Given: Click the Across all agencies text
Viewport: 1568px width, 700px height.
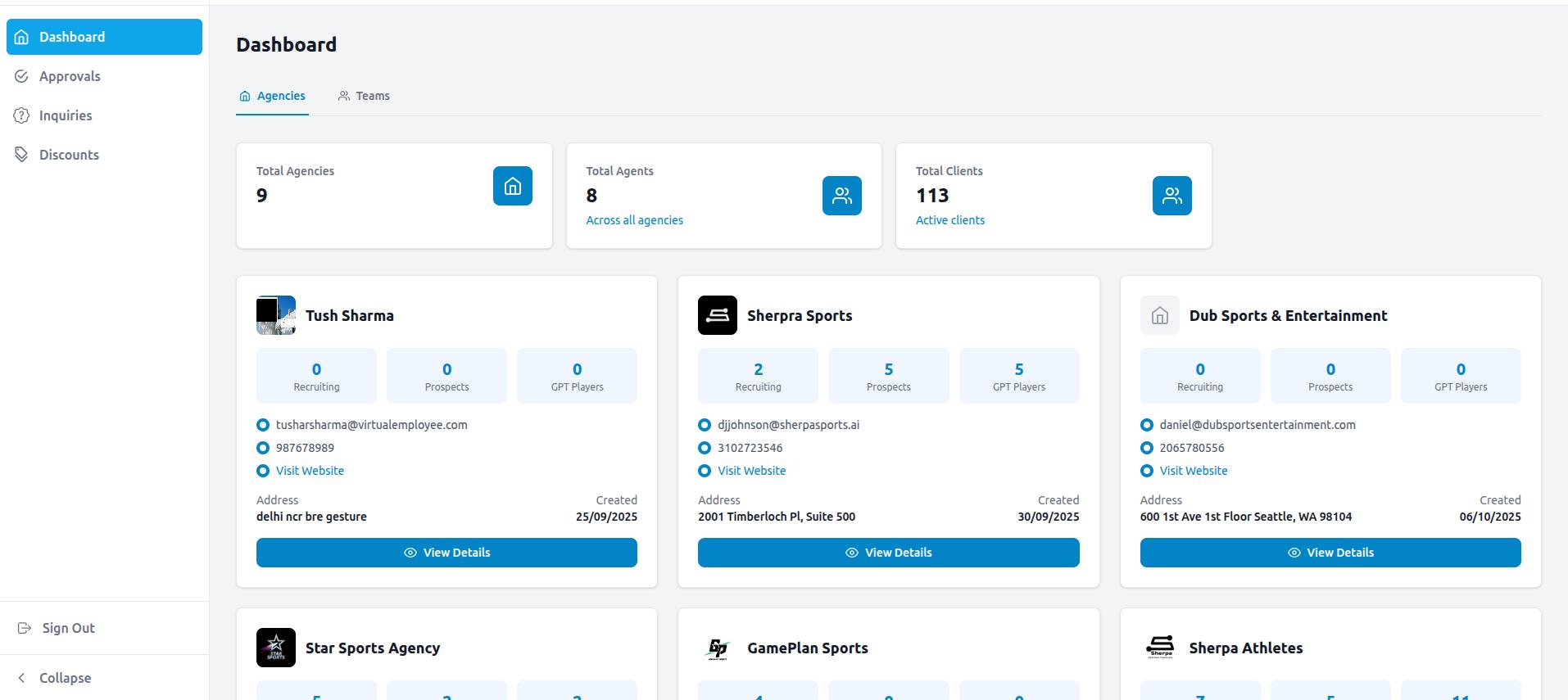Looking at the screenshot, I should point(634,220).
